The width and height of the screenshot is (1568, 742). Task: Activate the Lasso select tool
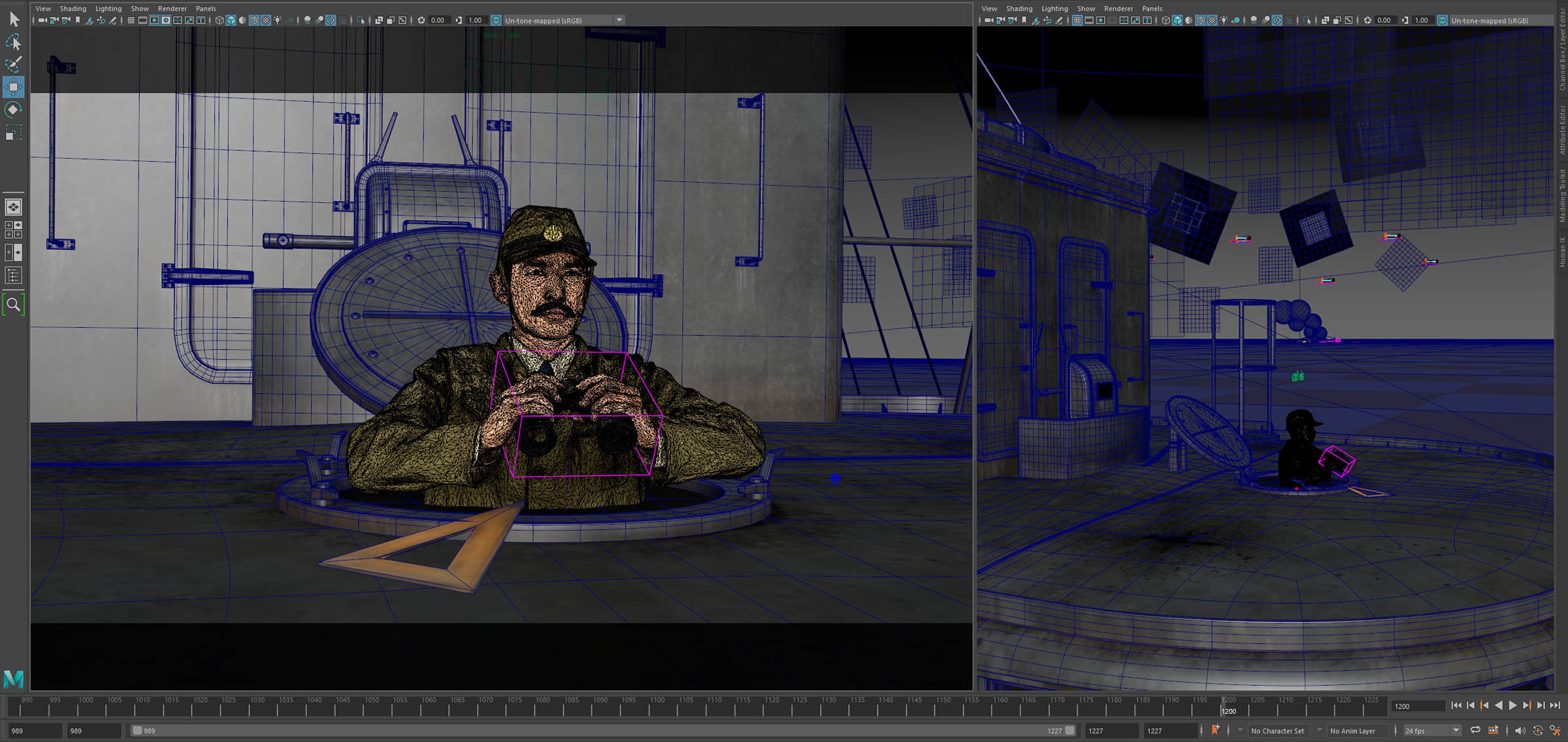point(14,42)
